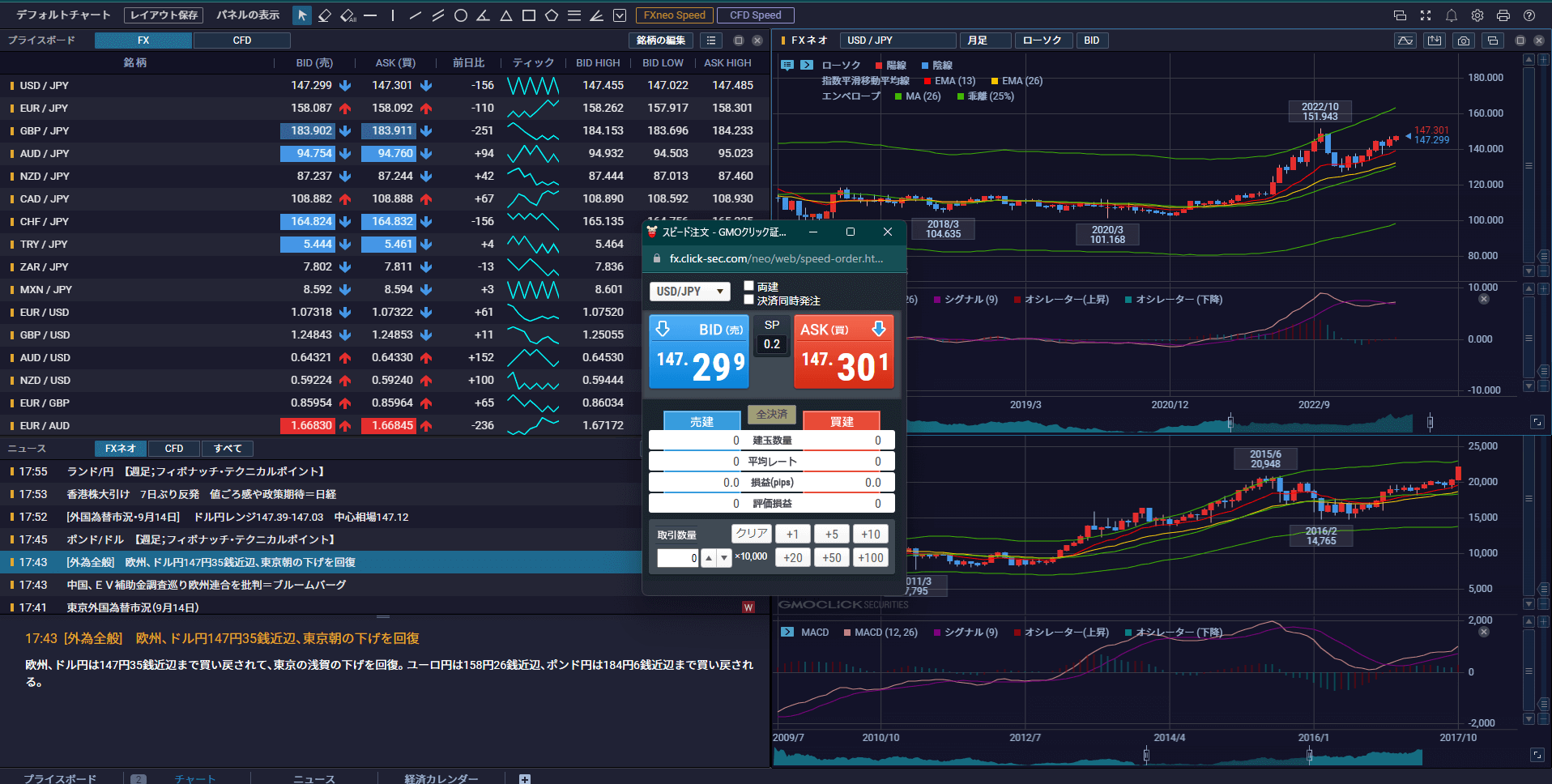The image size is (1552, 784).
Task: Select the trendline drawing tool
Action: pyautogui.click(x=415, y=15)
